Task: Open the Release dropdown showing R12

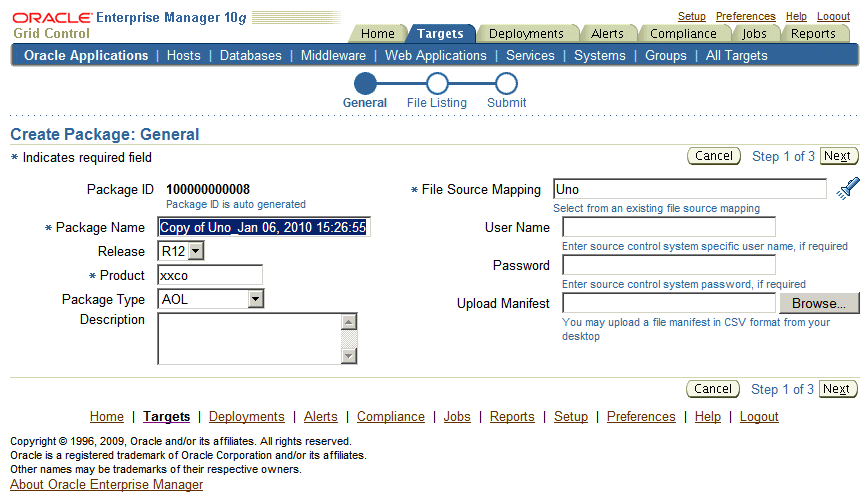Action: pos(181,251)
